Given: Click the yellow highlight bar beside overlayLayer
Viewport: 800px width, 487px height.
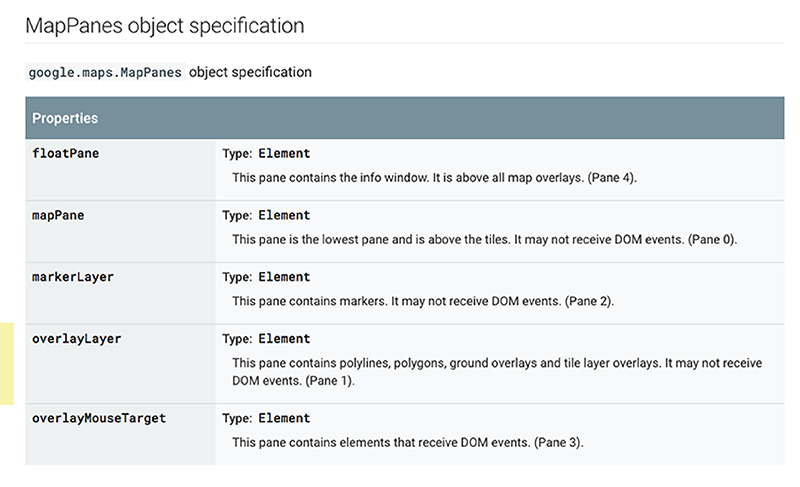Looking at the screenshot, I should 7,364.
